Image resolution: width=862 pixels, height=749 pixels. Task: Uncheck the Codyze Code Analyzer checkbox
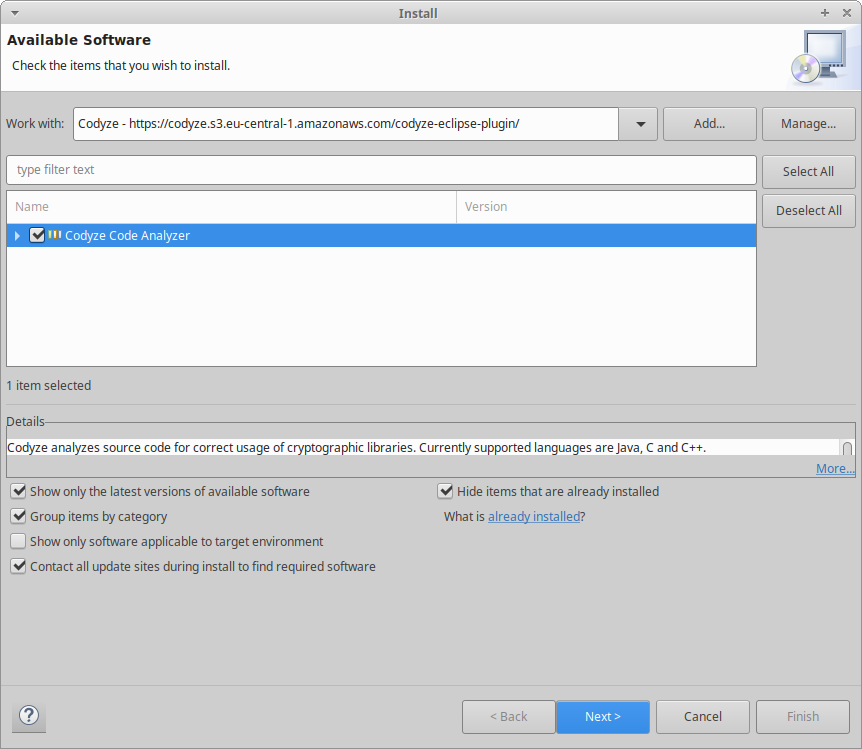click(38, 235)
